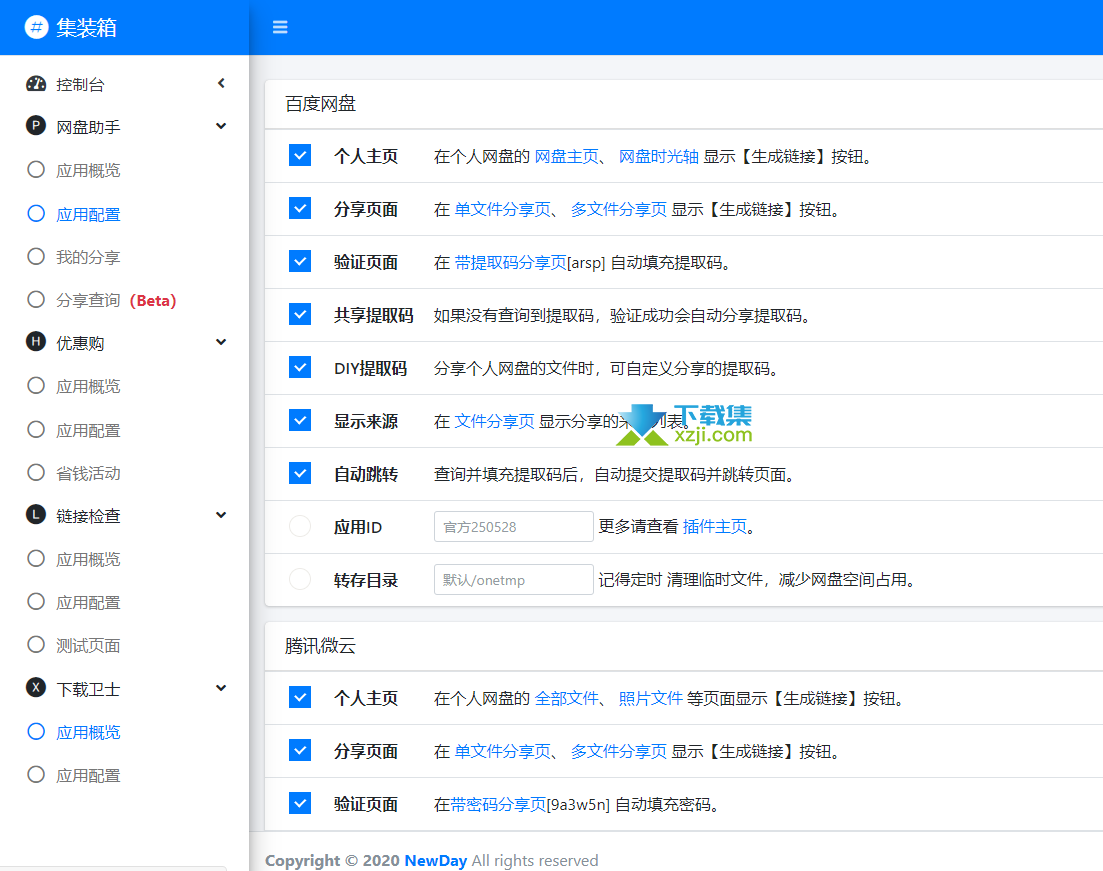This screenshot has width=1103, height=871.
Task: Open 应用概览 under 下载卫士
Action: click(x=88, y=732)
